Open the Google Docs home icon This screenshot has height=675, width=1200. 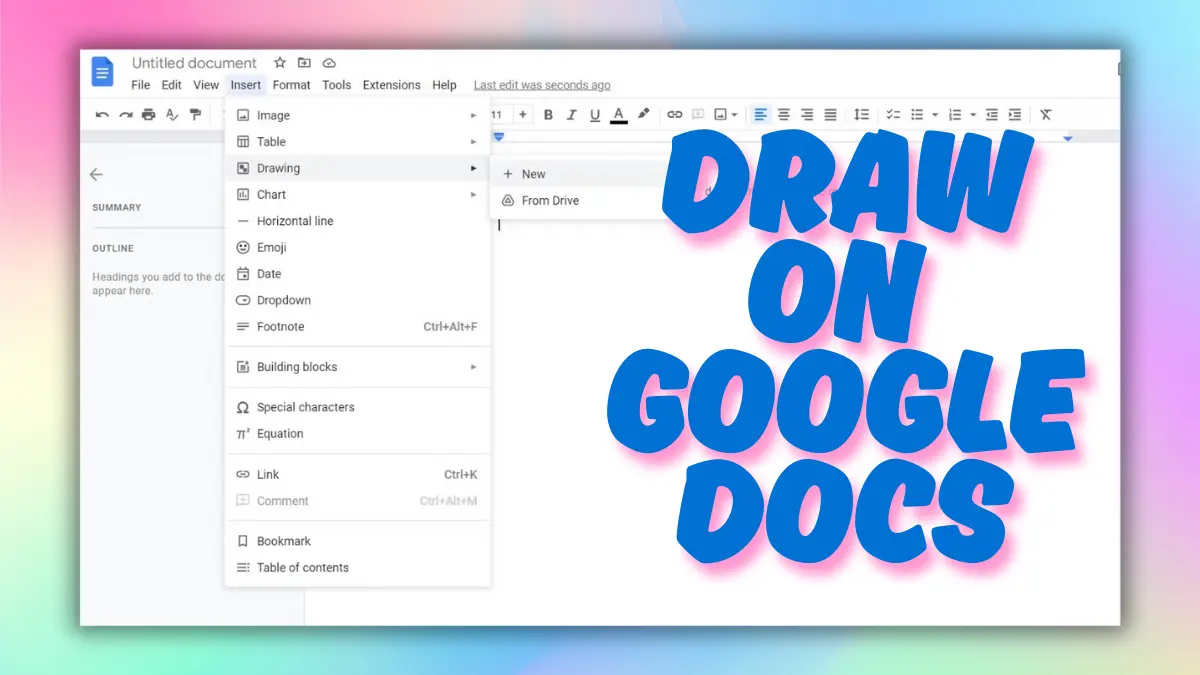click(102, 72)
